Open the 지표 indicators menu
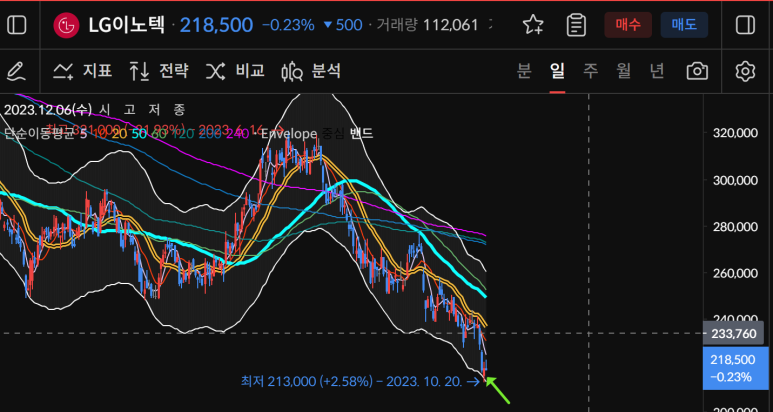This screenshot has width=773, height=412. point(82,72)
